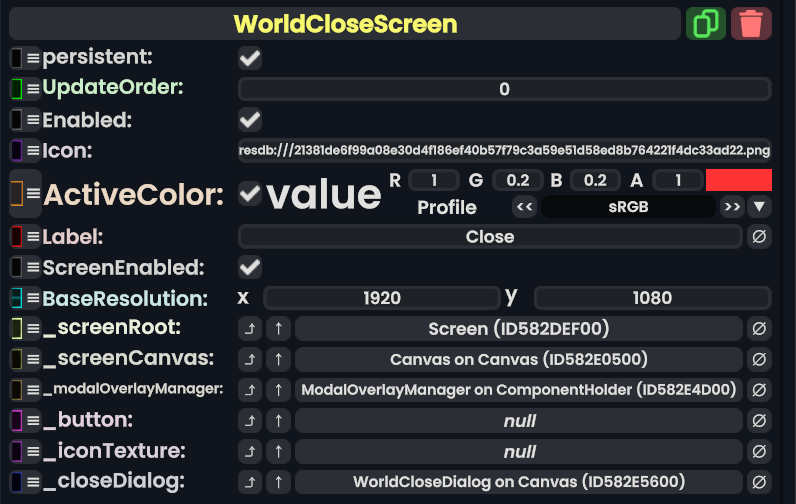Click the UpdateOrder value field
This screenshot has width=796, height=504.
(x=505, y=89)
